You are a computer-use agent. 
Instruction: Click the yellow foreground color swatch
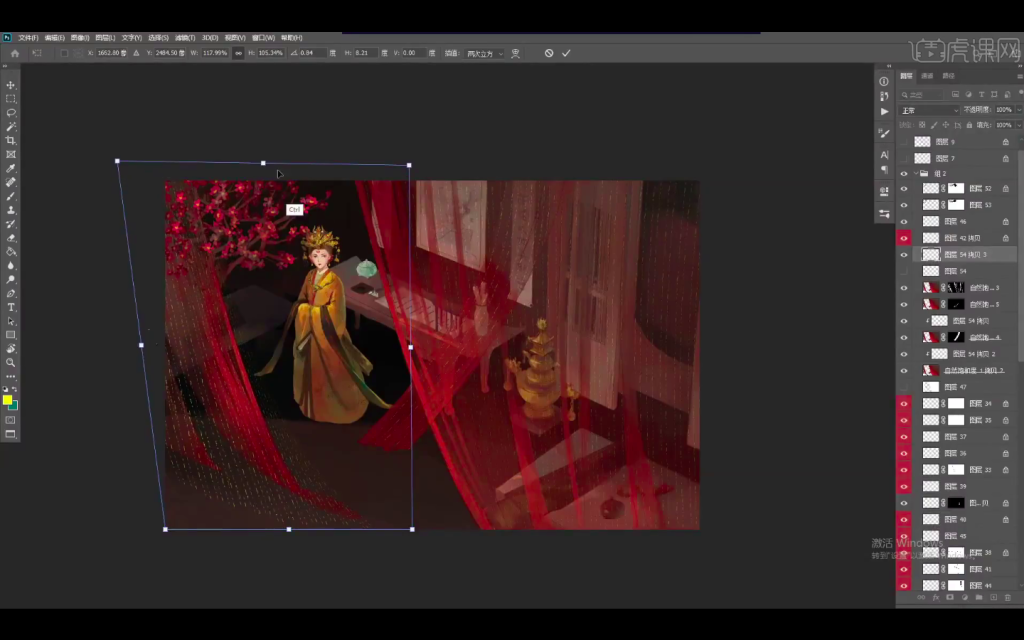pos(8,400)
